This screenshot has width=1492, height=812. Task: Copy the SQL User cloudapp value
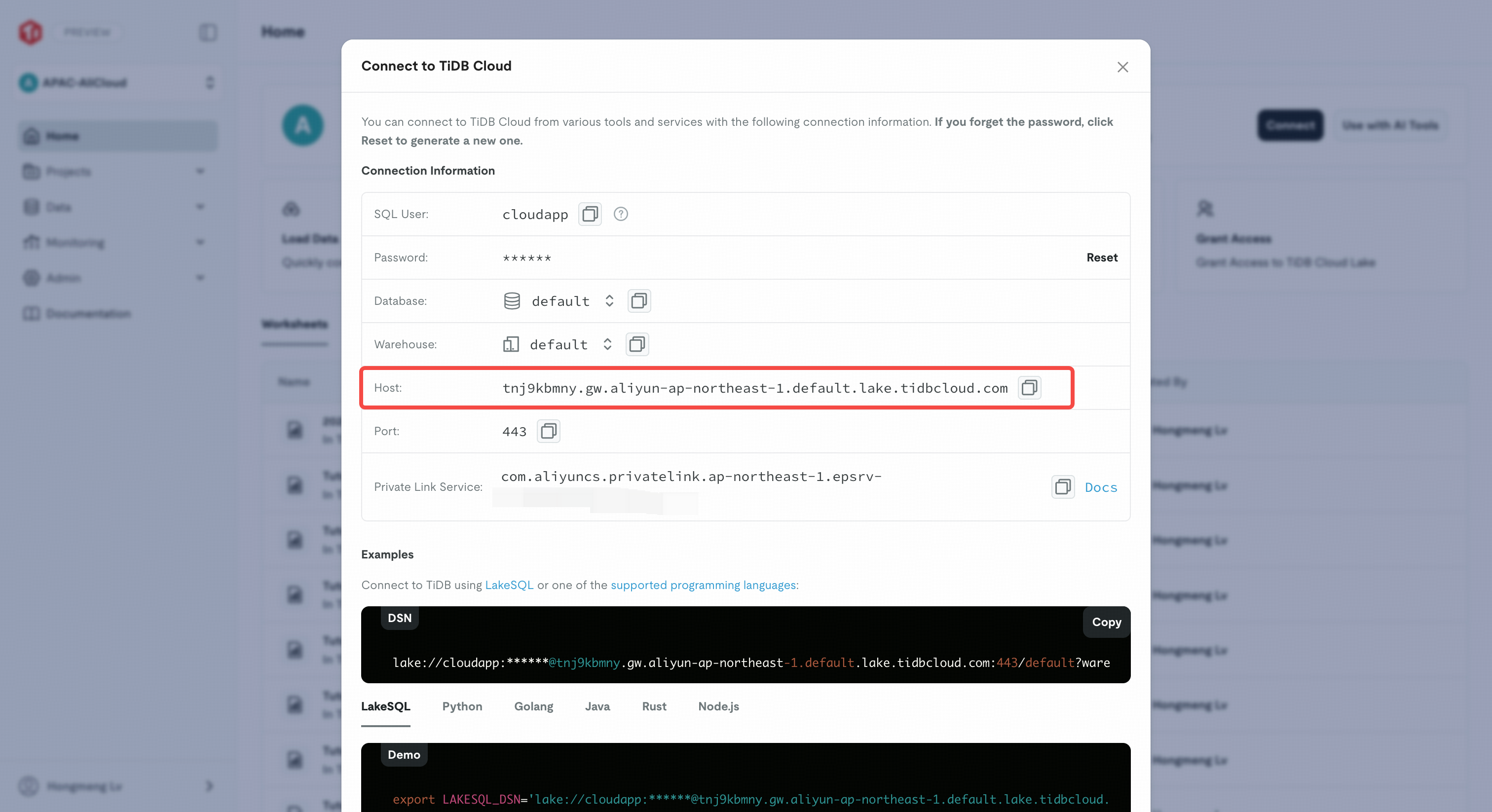click(590, 214)
